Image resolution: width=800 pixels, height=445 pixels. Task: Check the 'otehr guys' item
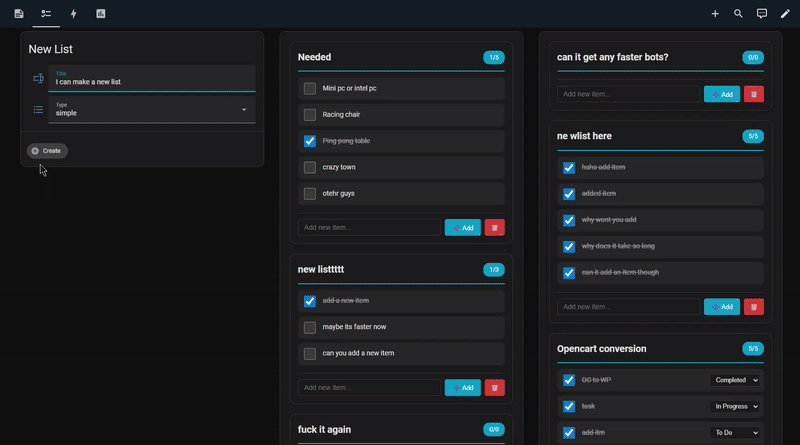coord(310,193)
